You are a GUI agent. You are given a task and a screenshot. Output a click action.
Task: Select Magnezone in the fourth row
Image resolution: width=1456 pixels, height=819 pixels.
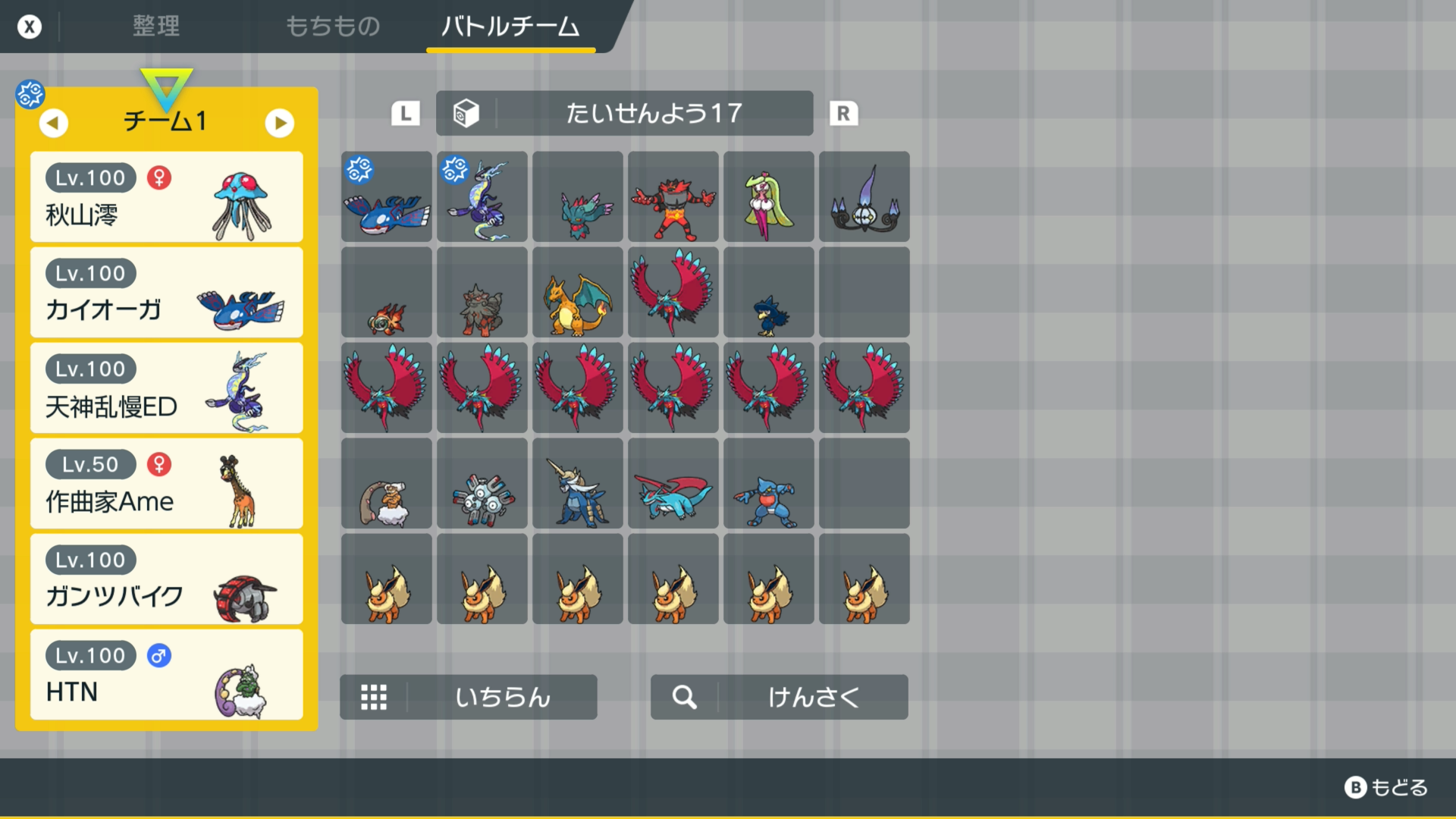click(482, 483)
